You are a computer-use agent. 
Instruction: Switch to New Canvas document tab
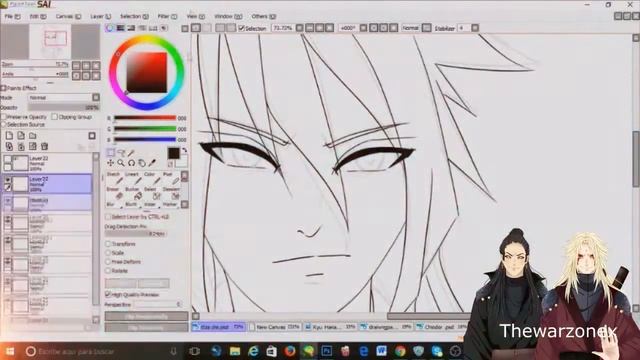275,327
